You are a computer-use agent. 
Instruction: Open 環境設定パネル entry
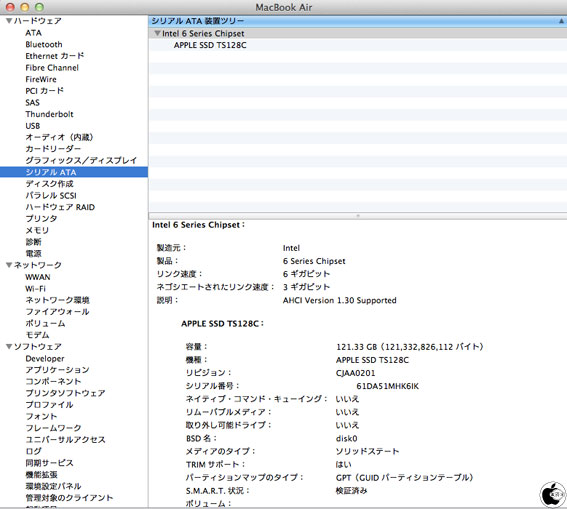pos(53,486)
